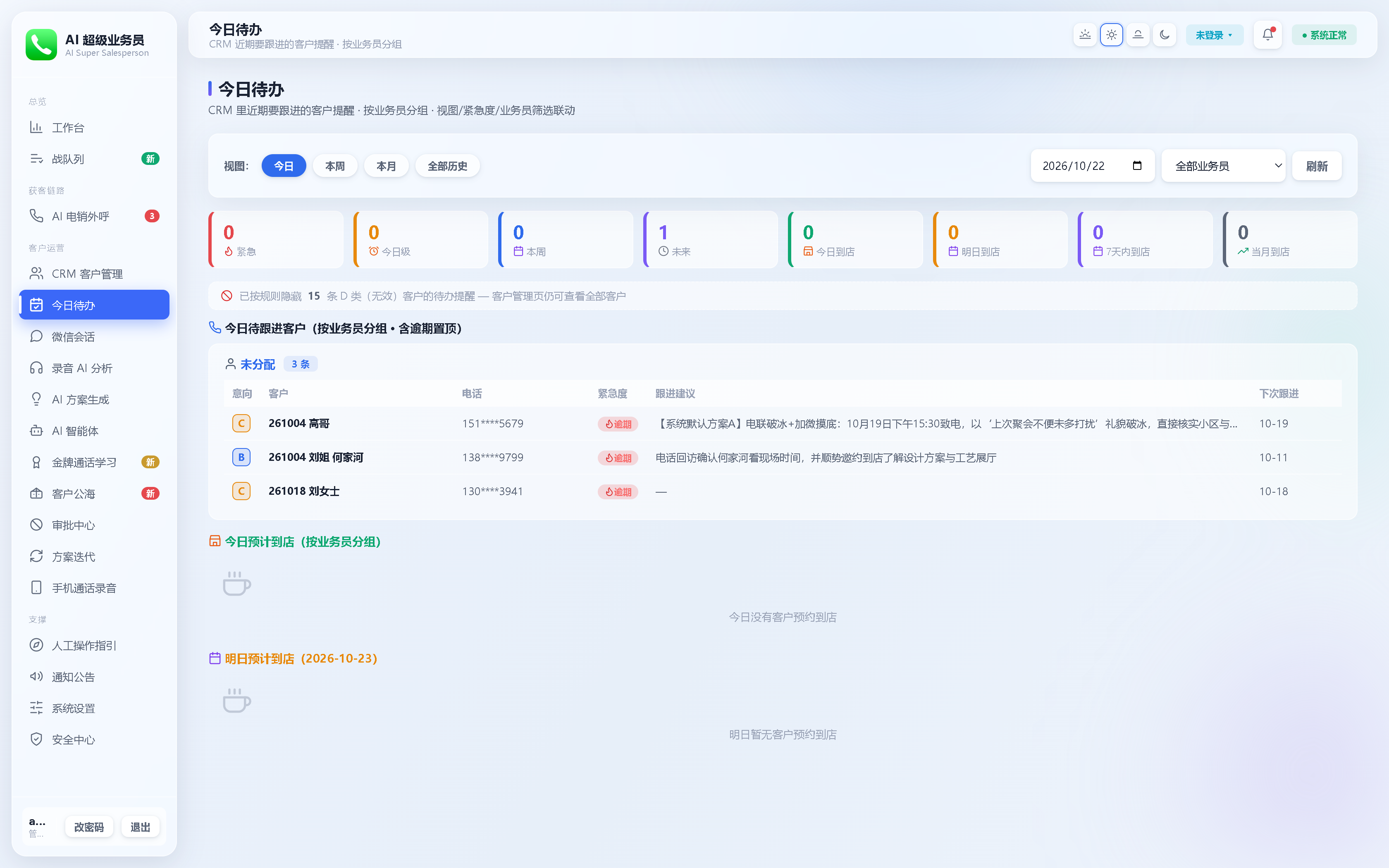Image resolution: width=1389 pixels, height=868 pixels.
Task: Open the date picker calendar icon
Action: coord(1137,166)
